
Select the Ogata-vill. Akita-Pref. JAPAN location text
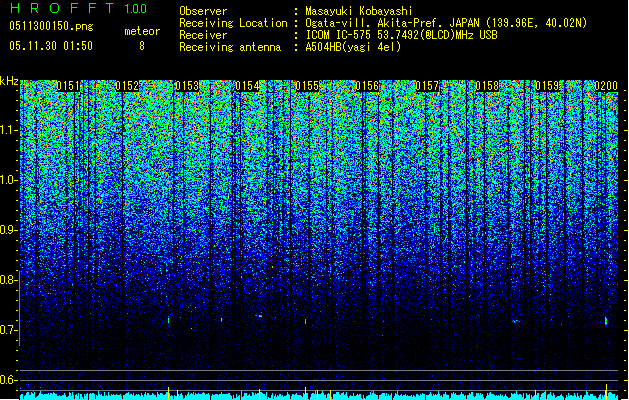tap(446, 23)
